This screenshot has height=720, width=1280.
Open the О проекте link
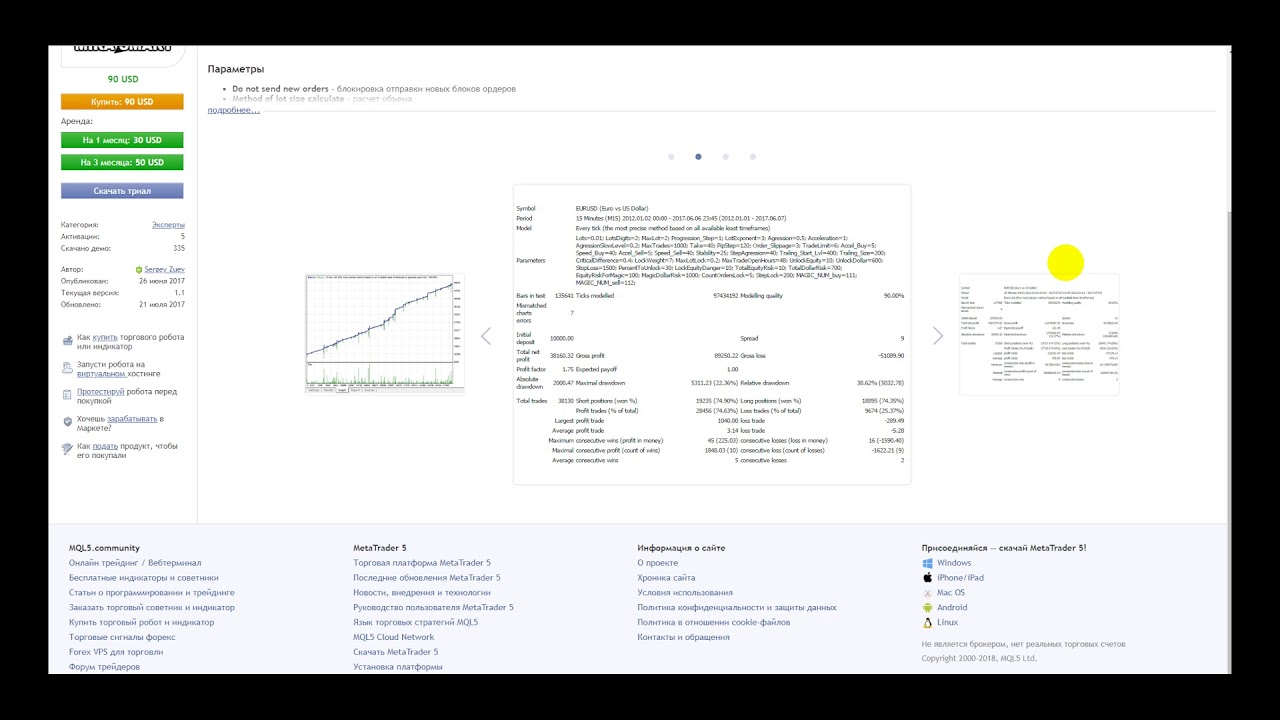pyautogui.click(x=658, y=563)
